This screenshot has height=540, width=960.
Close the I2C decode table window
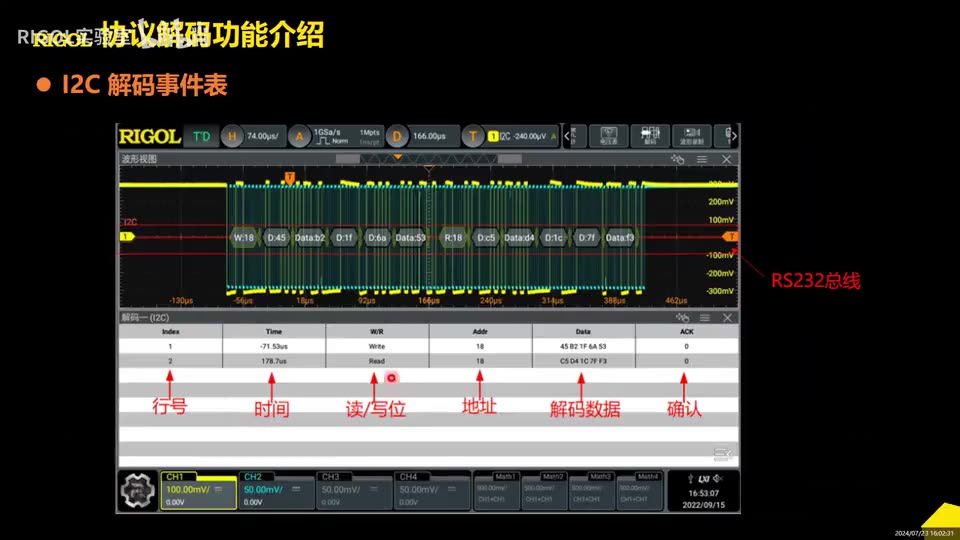pos(727,318)
